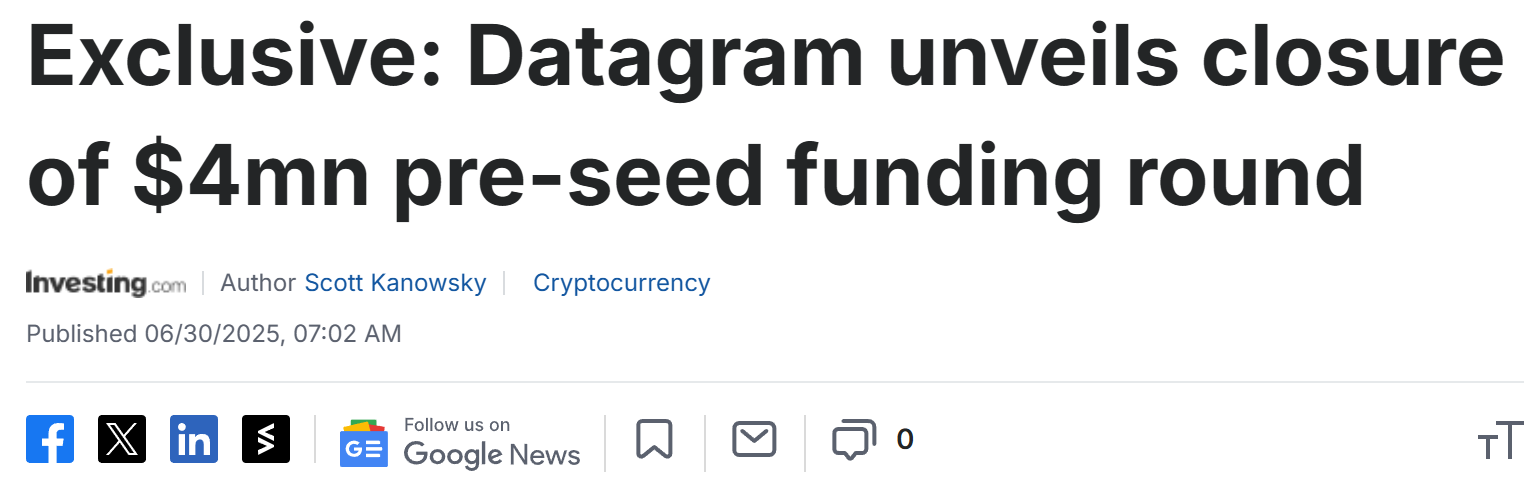Open the Cryptocurrency category link

click(621, 283)
